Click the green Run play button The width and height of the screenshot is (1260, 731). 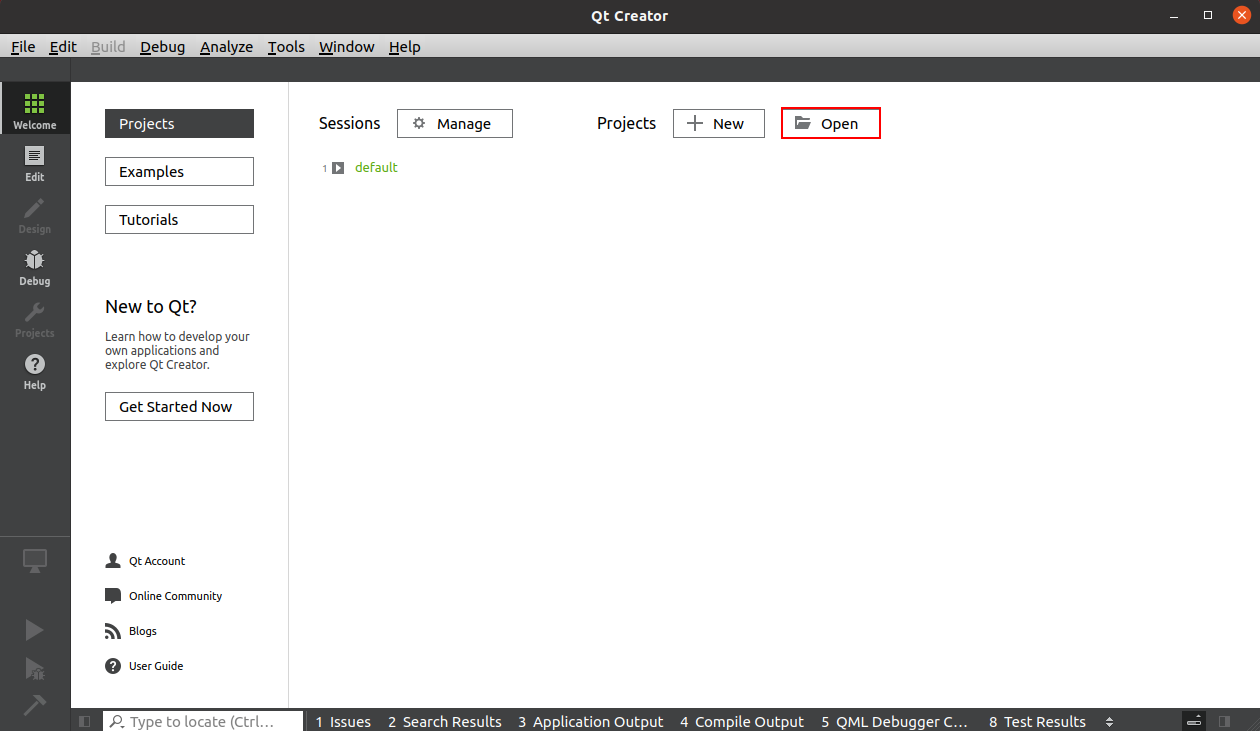(x=34, y=629)
